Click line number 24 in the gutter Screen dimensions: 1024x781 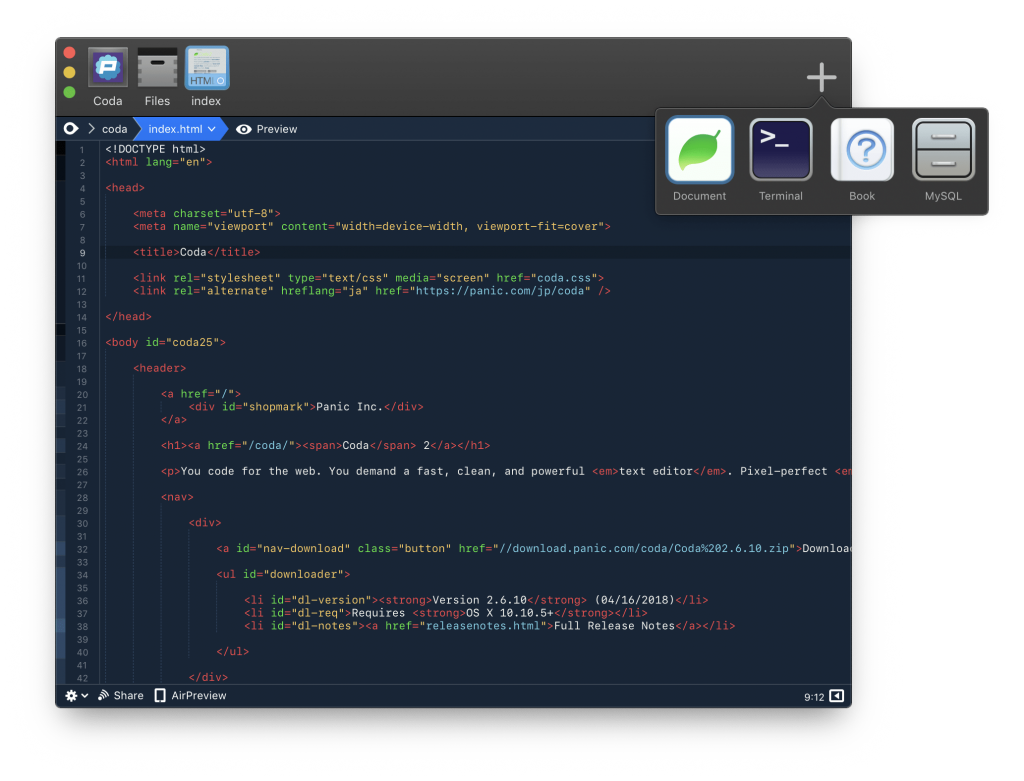82,447
